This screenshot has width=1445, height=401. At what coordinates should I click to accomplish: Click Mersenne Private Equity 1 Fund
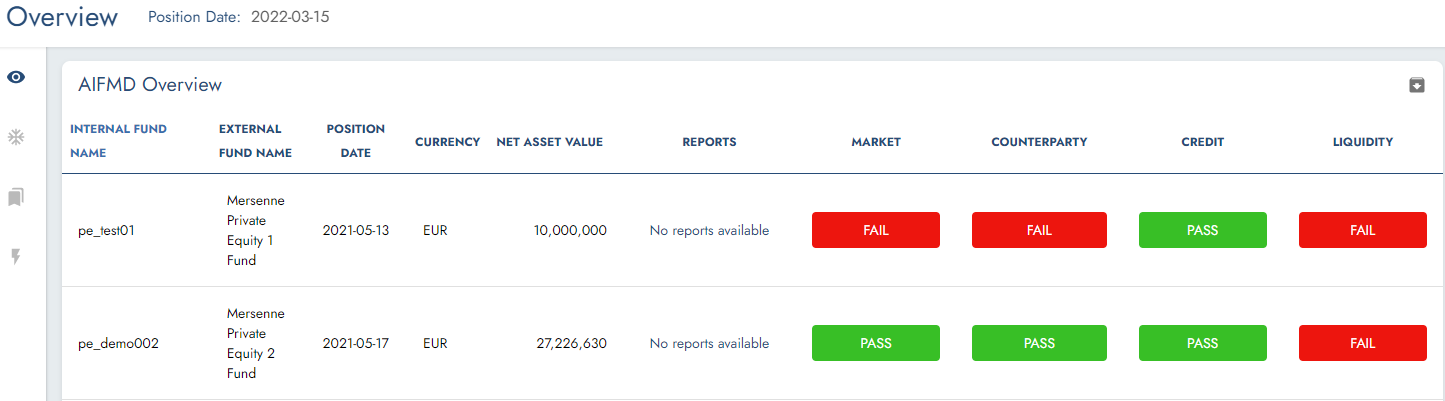(x=255, y=230)
